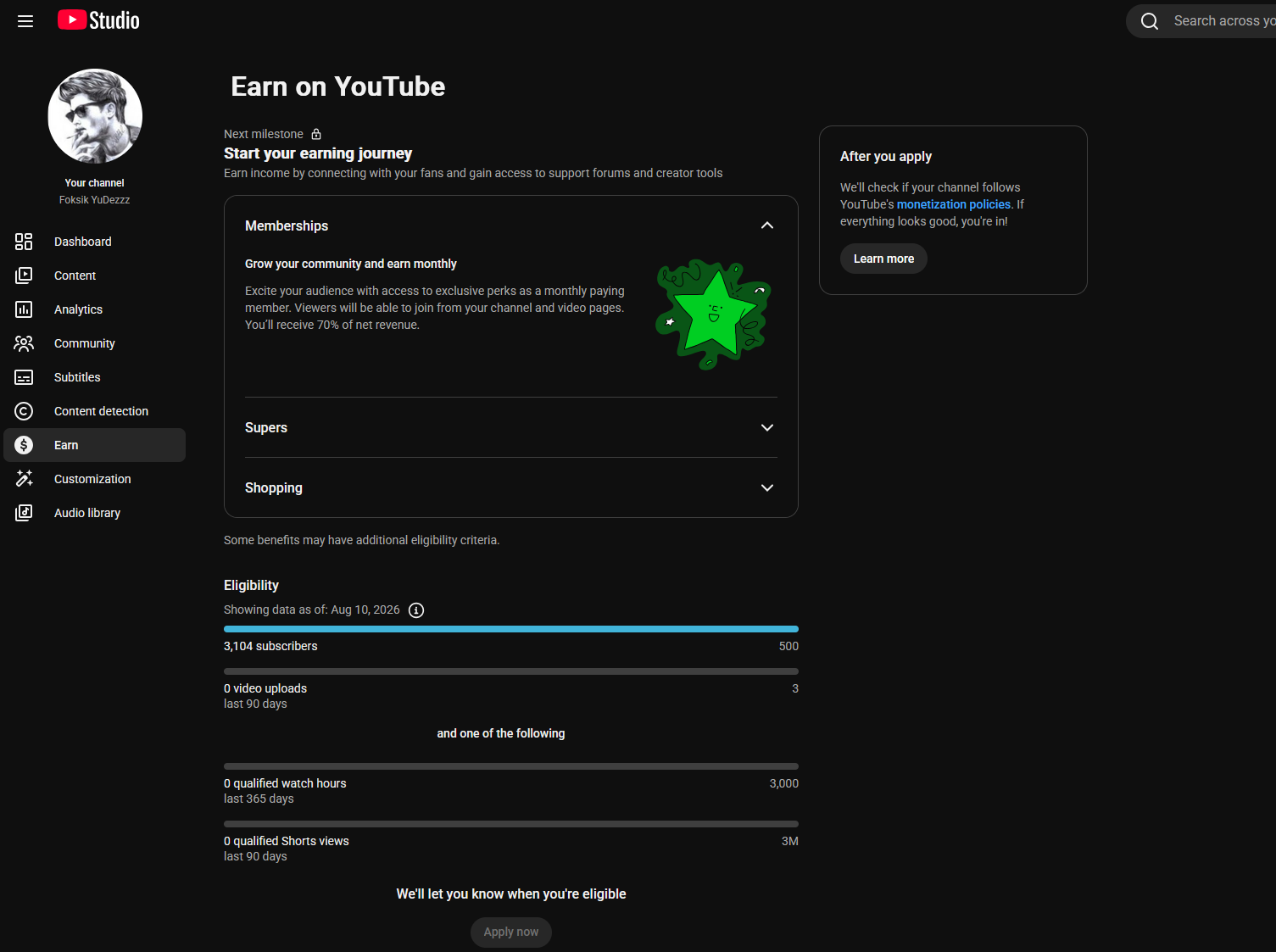This screenshot has width=1276, height=952.
Task: Click the Audio library music icon
Action: pos(24,513)
